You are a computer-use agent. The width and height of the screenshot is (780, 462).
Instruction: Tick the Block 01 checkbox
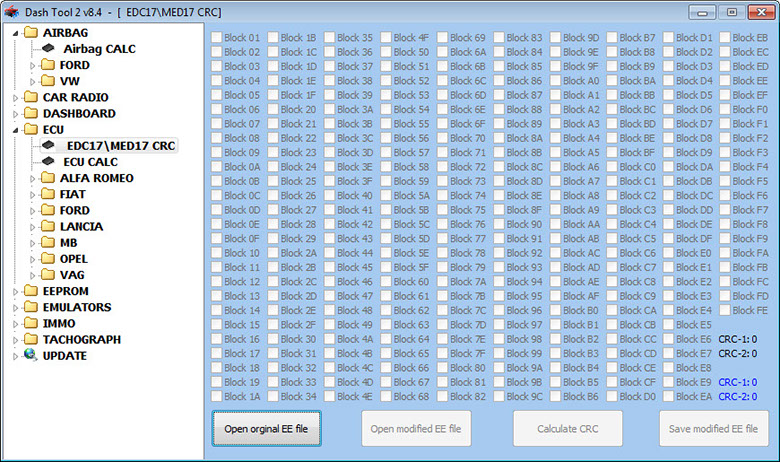tap(216, 37)
